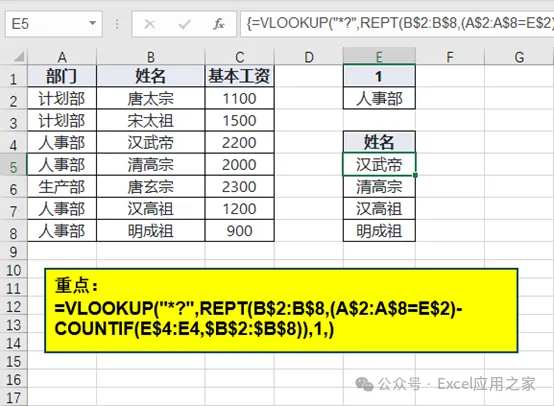
Task: Select column F header
Action: 450,57
